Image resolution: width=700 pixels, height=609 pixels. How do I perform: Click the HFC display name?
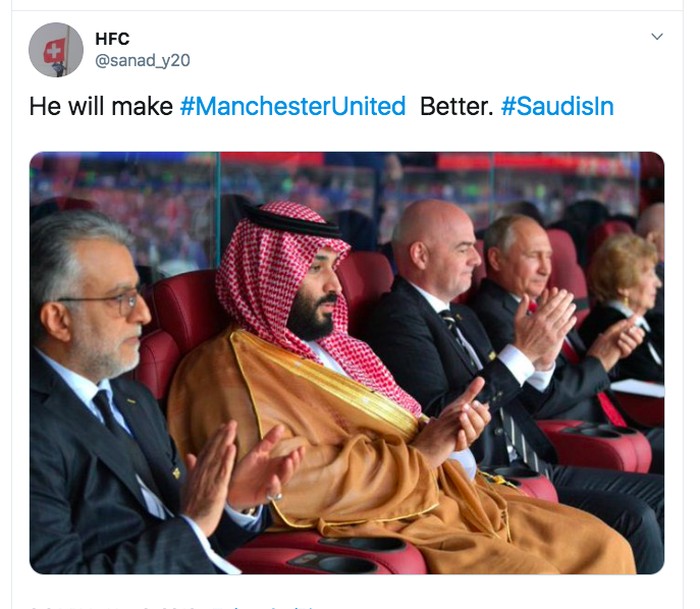pyautogui.click(x=112, y=40)
